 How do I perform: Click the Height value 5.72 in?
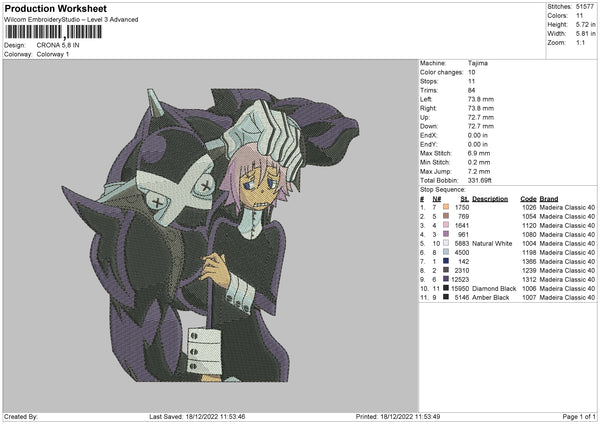(585, 24)
